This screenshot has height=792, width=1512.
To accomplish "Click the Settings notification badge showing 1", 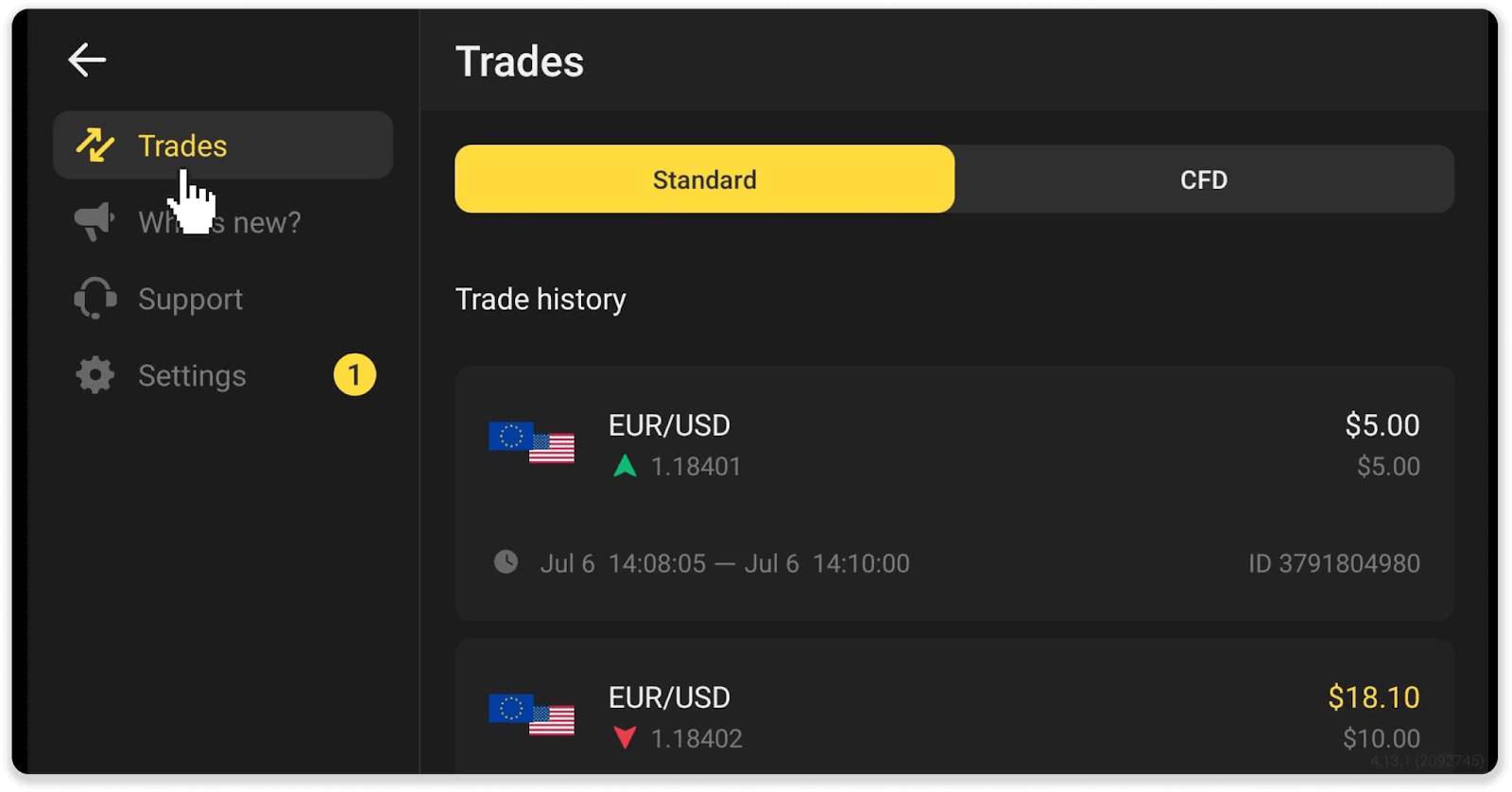I will coord(353,374).
